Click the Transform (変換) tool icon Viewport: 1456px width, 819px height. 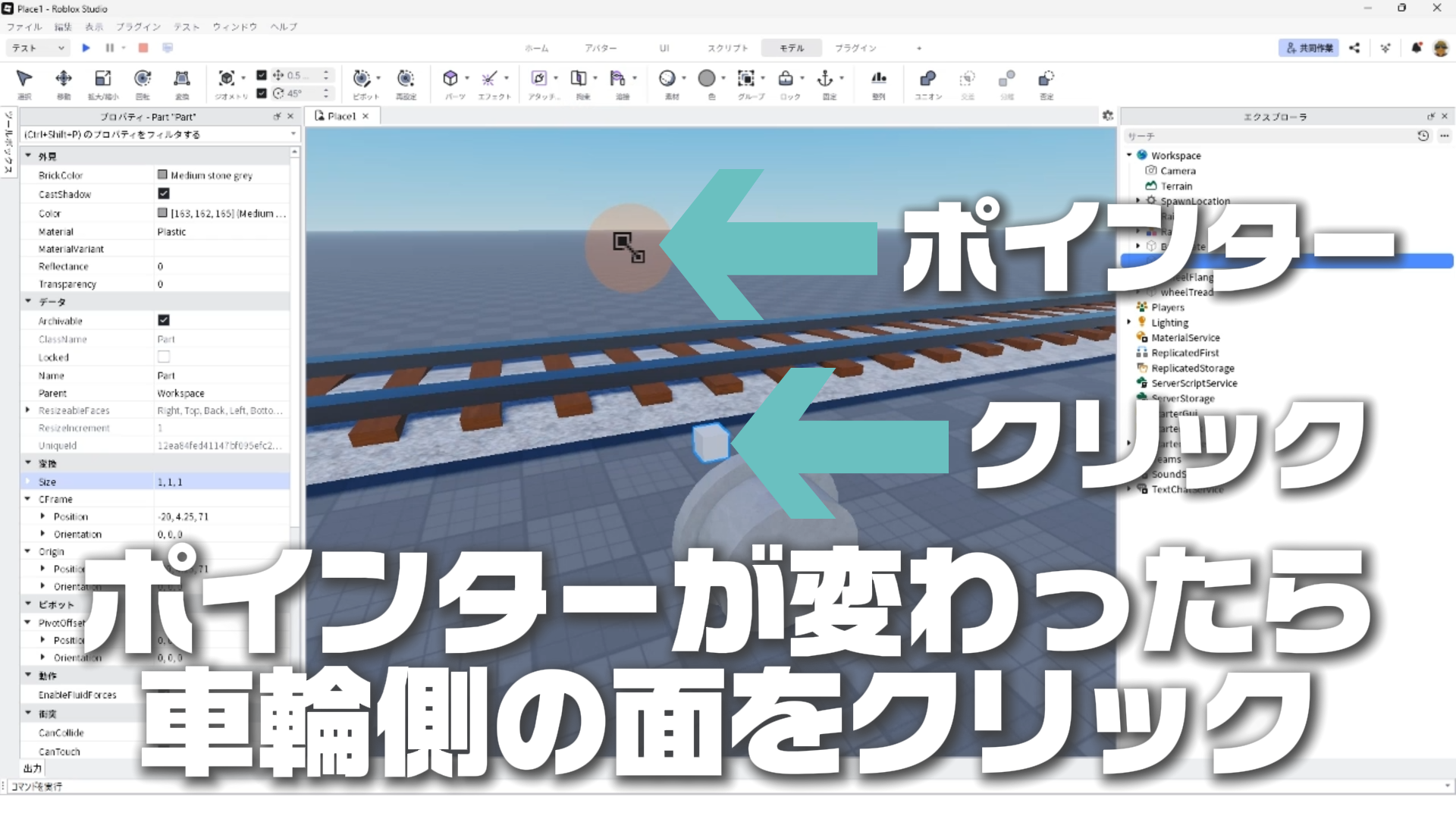(x=182, y=79)
